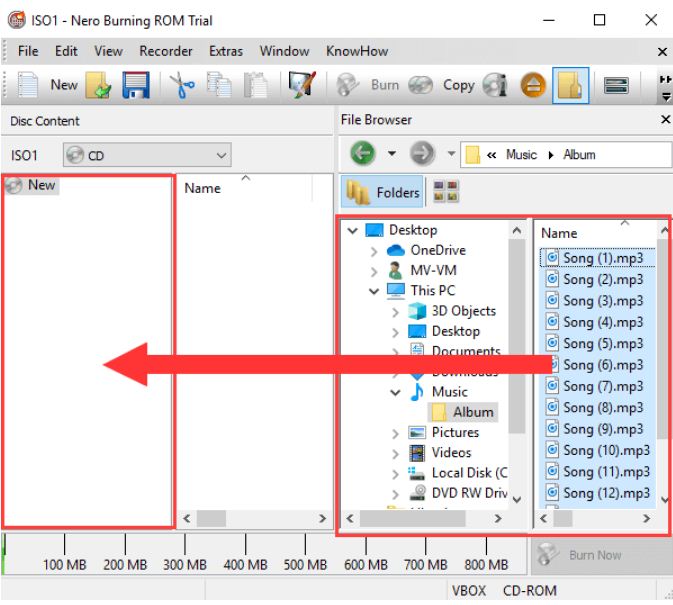Expand the Local Disk (C tree node
Image resolution: width=673 pixels, height=605 pixels.
pyautogui.click(x=395, y=474)
